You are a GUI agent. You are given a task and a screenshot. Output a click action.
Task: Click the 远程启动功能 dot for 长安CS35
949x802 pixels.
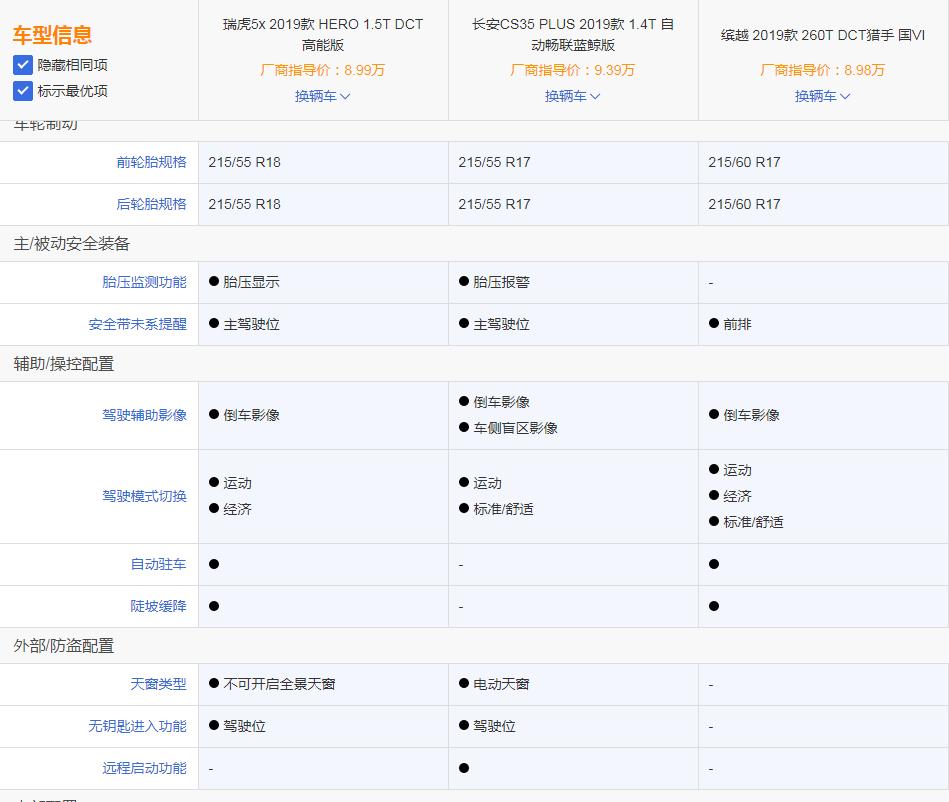point(464,768)
